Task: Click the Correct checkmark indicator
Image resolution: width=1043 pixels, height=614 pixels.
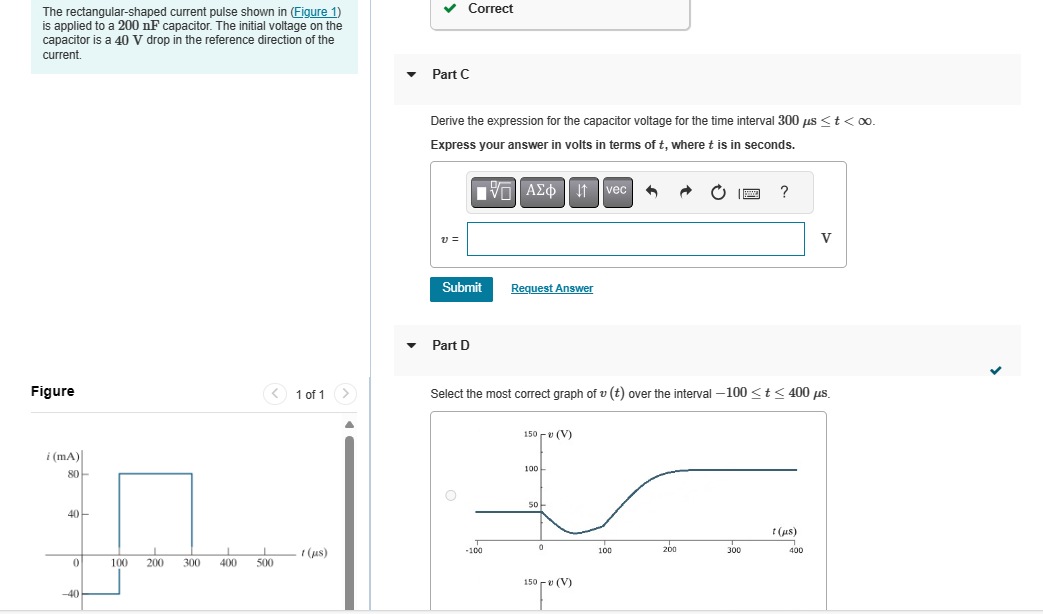Action: (x=449, y=8)
